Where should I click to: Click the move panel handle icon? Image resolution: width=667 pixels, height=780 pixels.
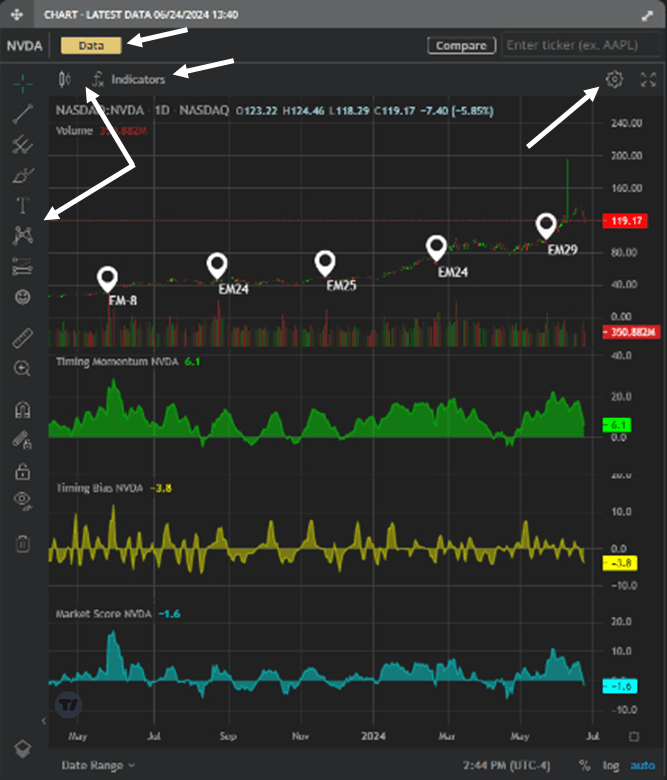pos(17,14)
